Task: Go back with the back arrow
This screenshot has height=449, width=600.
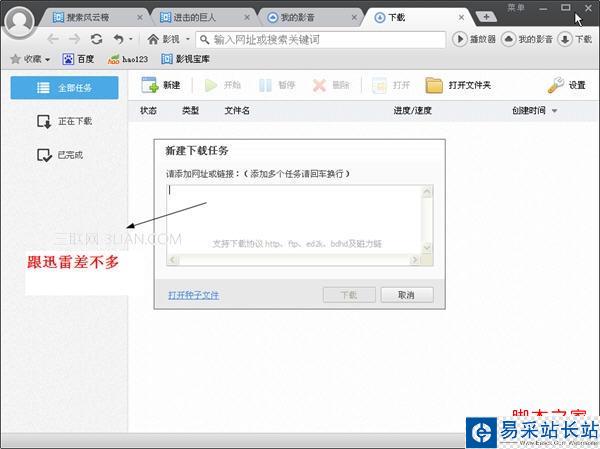Action: pos(53,39)
